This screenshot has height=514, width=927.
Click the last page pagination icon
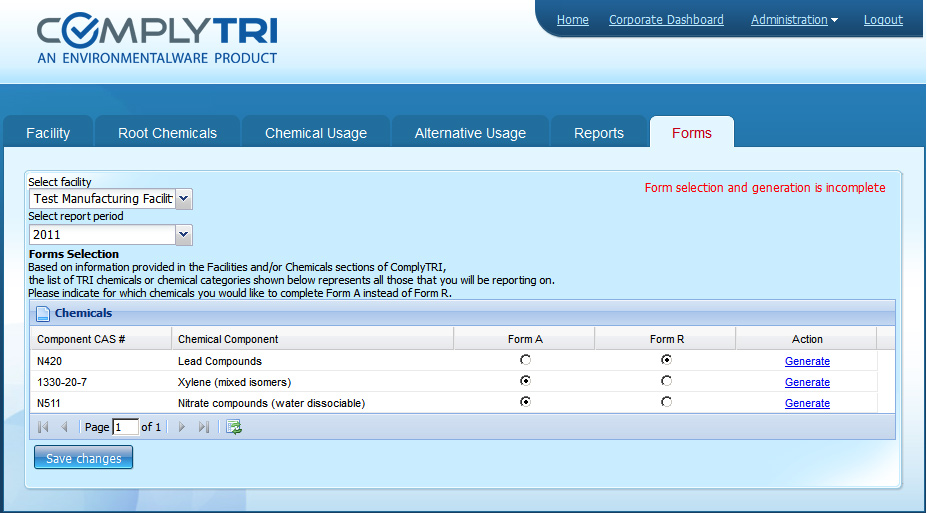pyautogui.click(x=204, y=427)
